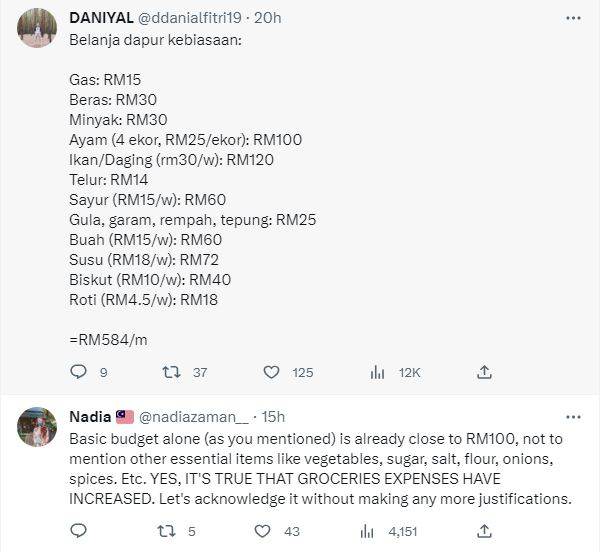This screenshot has height=552, width=602.
Task: Open Nadia's profile picture
Action: [36, 427]
